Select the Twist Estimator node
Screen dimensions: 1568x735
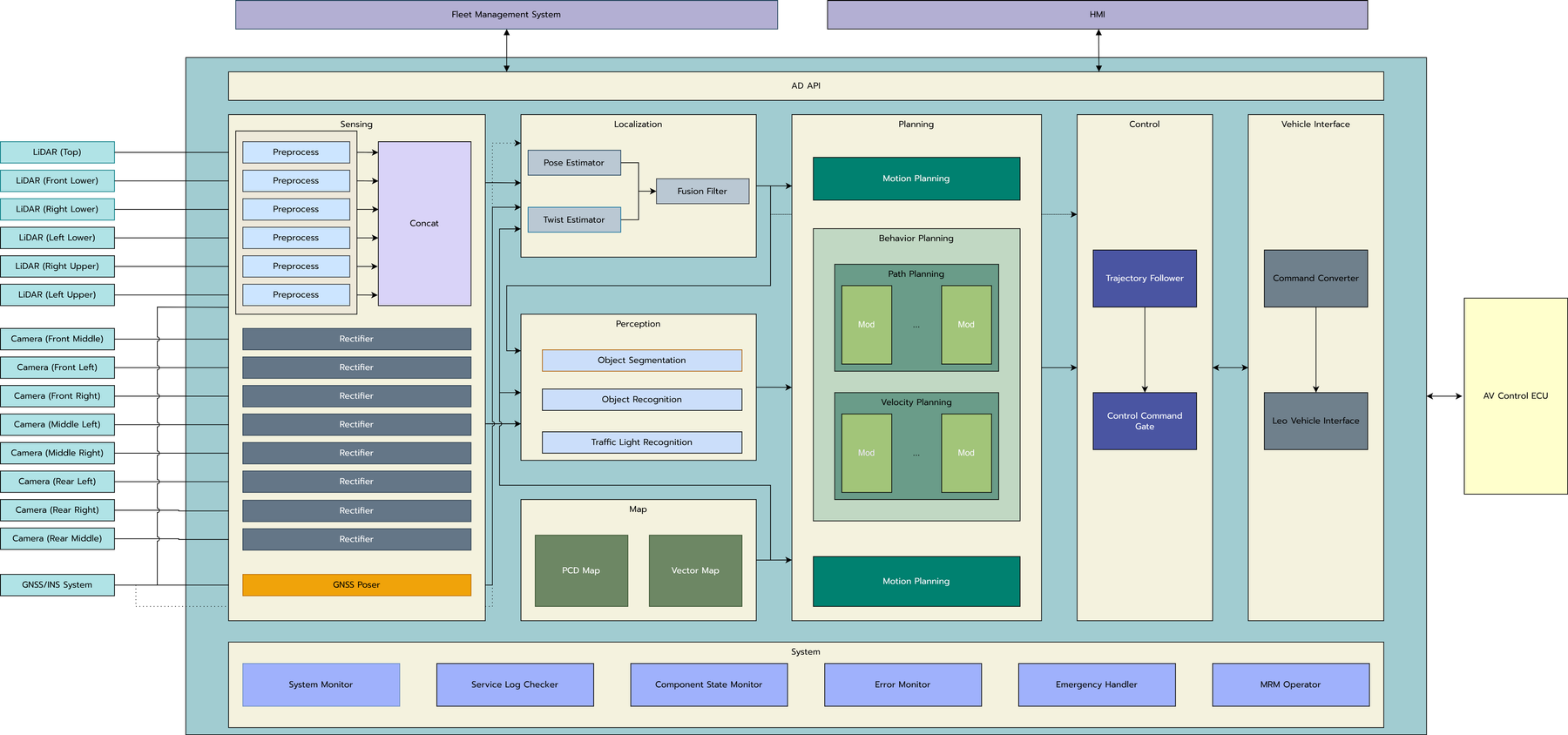point(573,220)
